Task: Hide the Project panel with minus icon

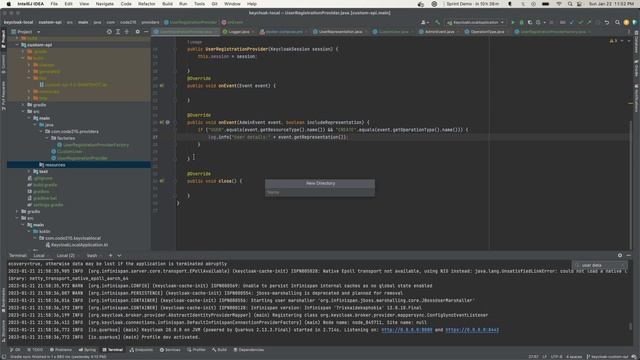Action: (x=146, y=32)
